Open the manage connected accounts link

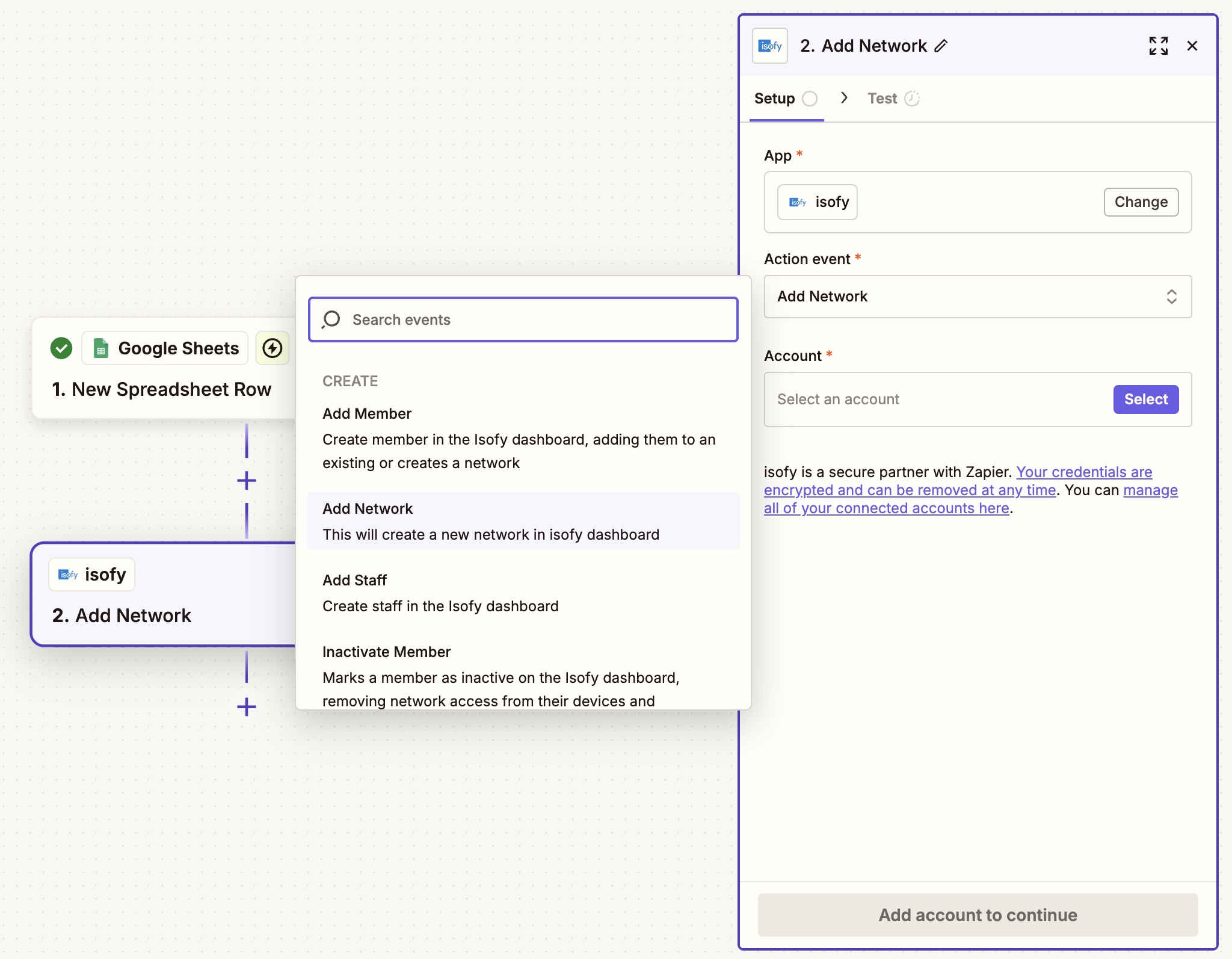pos(886,508)
